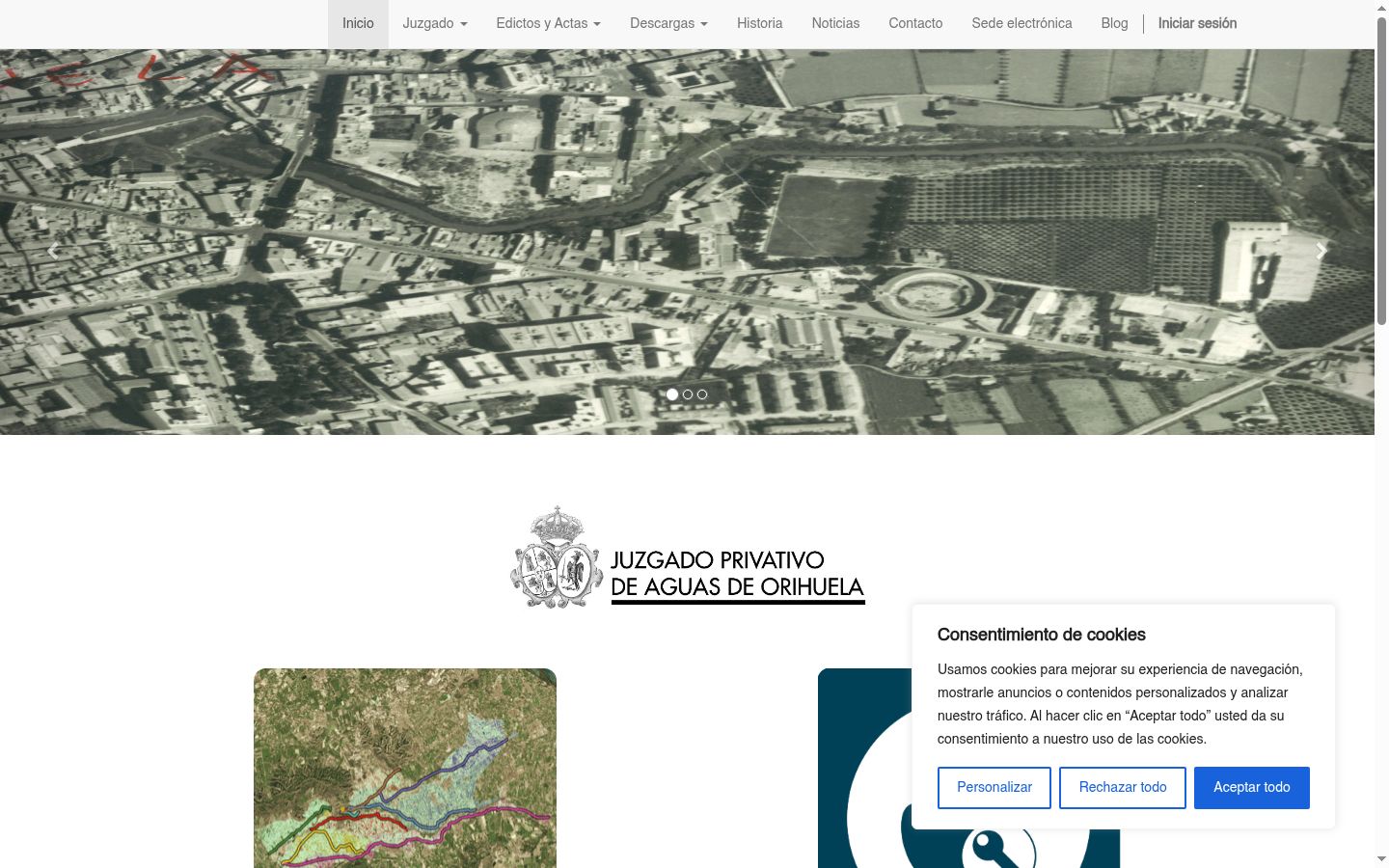This screenshot has height=868, width=1389.
Task: Open the Descargas dropdown
Action: (x=668, y=23)
